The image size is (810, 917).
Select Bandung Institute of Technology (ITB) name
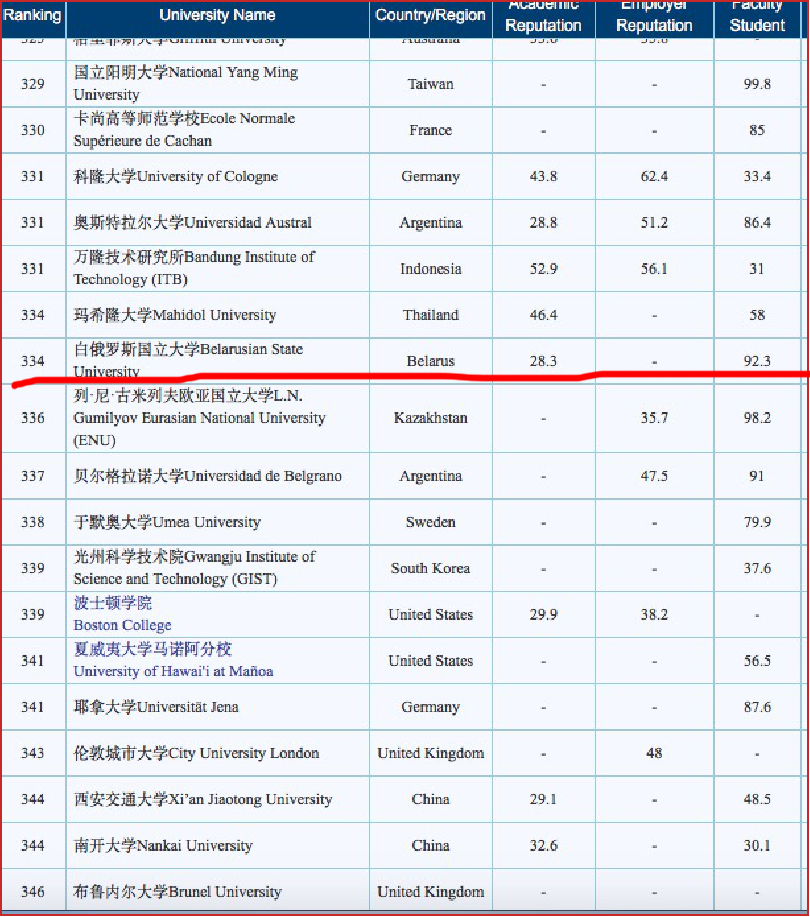194,268
